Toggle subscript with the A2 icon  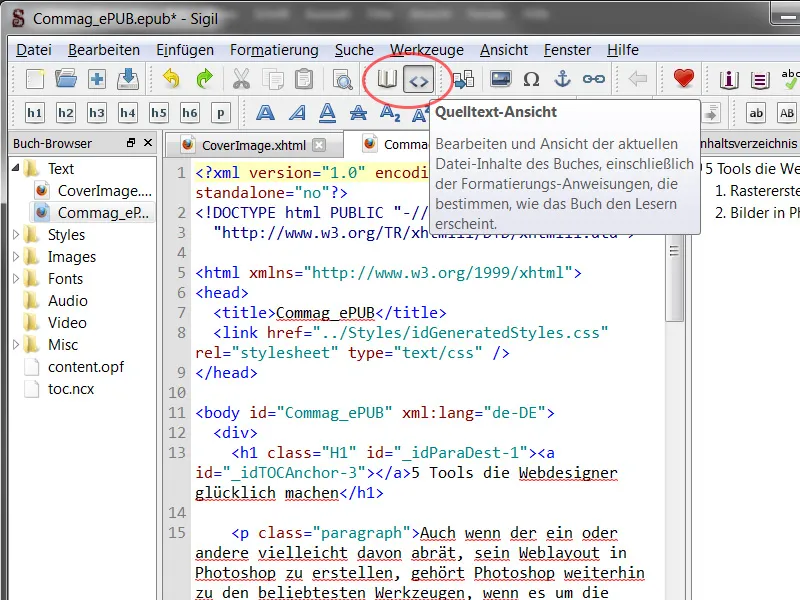(x=390, y=113)
